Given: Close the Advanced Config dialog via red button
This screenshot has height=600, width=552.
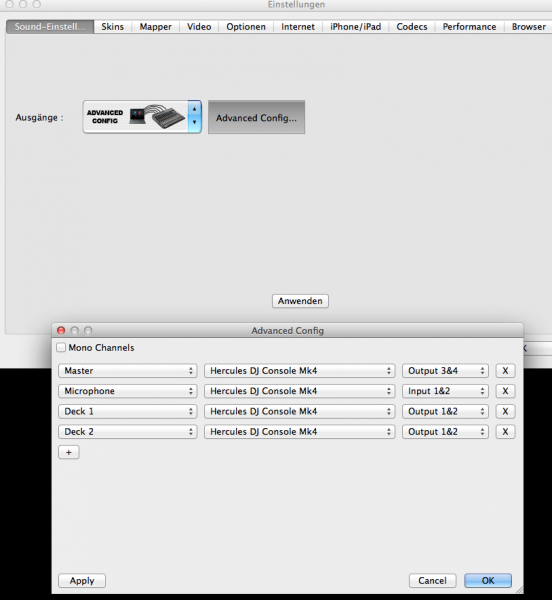Looking at the screenshot, I should 61,330.
